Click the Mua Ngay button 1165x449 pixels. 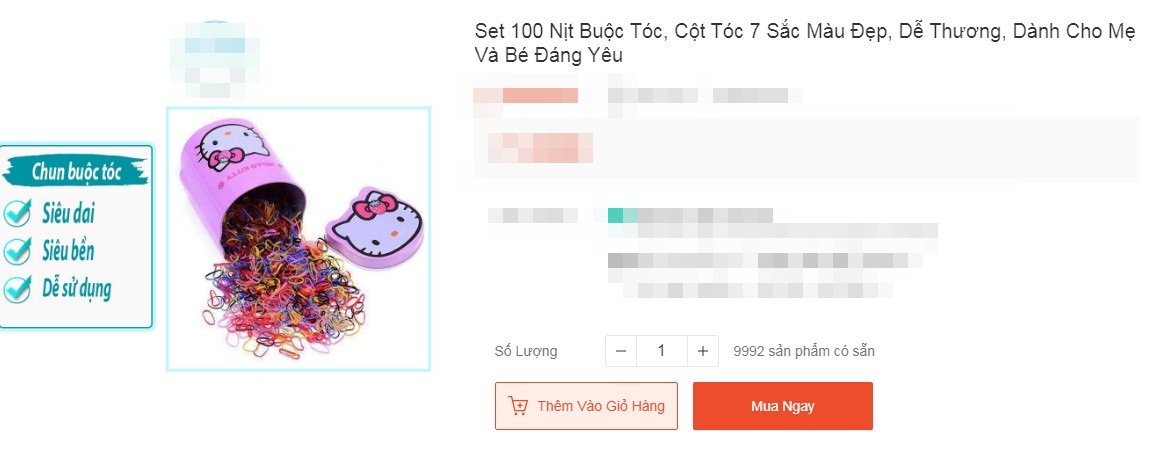[x=782, y=406]
